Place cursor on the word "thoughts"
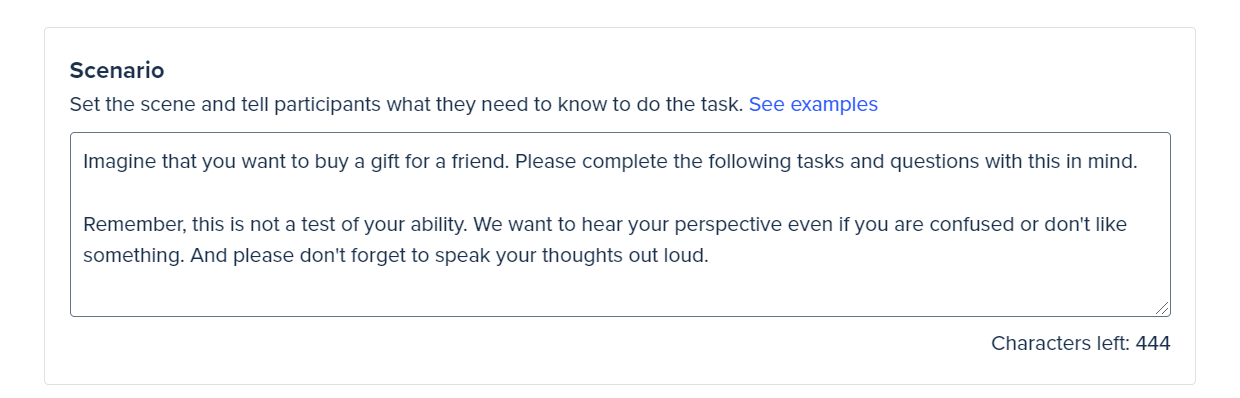1240x398 pixels. pyautogui.click(x=584, y=256)
